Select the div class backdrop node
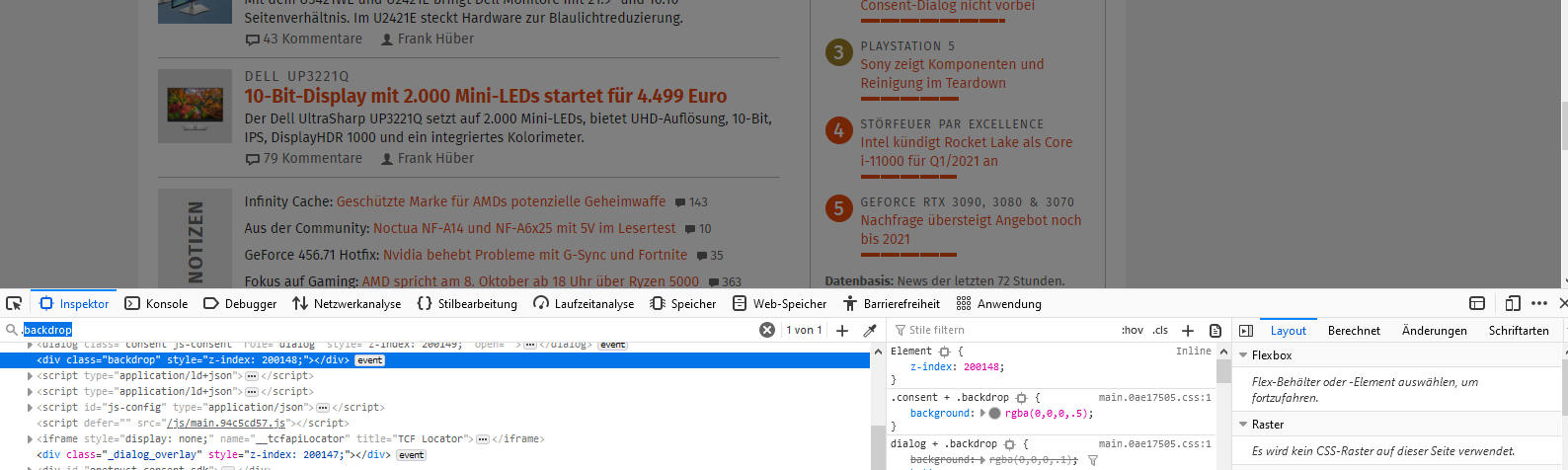The image size is (1568, 470). [x=434, y=360]
